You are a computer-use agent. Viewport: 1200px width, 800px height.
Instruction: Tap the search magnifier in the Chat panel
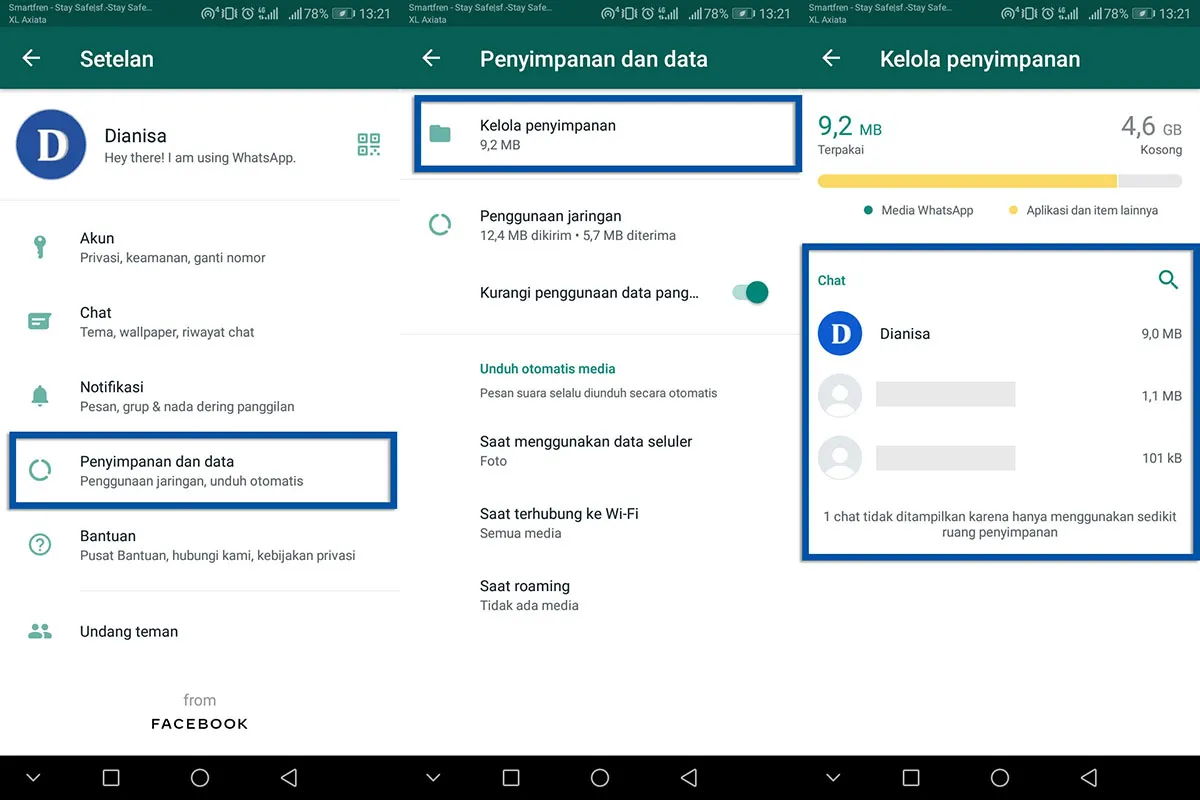pos(1168,280)
